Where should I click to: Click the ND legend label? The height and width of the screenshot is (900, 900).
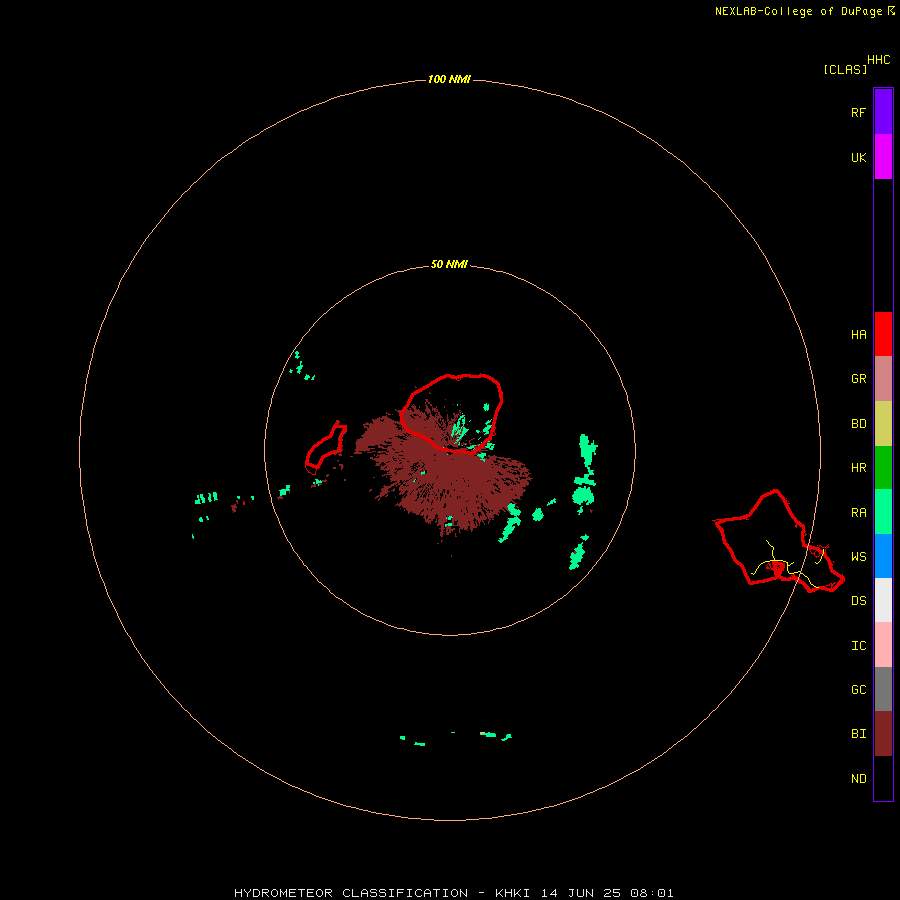coord(858,779)
